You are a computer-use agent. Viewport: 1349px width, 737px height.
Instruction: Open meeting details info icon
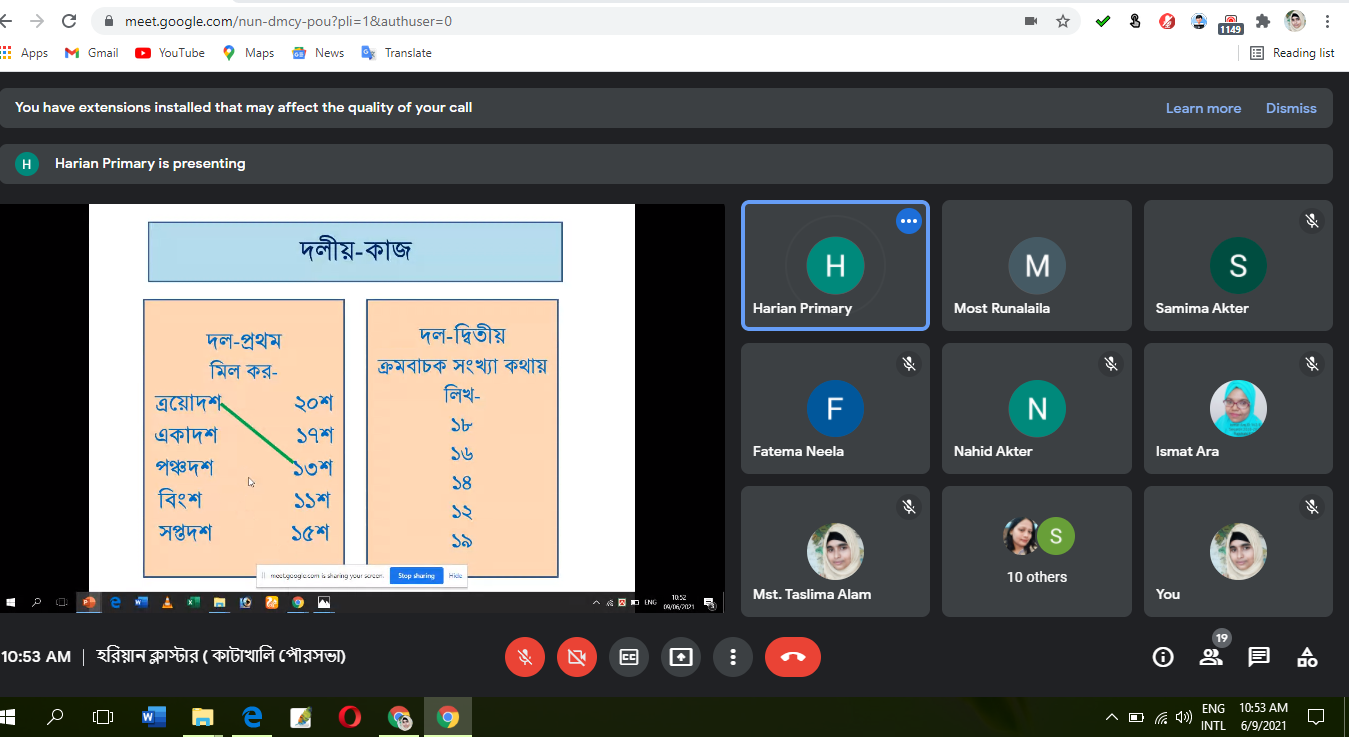point(1163,657)
